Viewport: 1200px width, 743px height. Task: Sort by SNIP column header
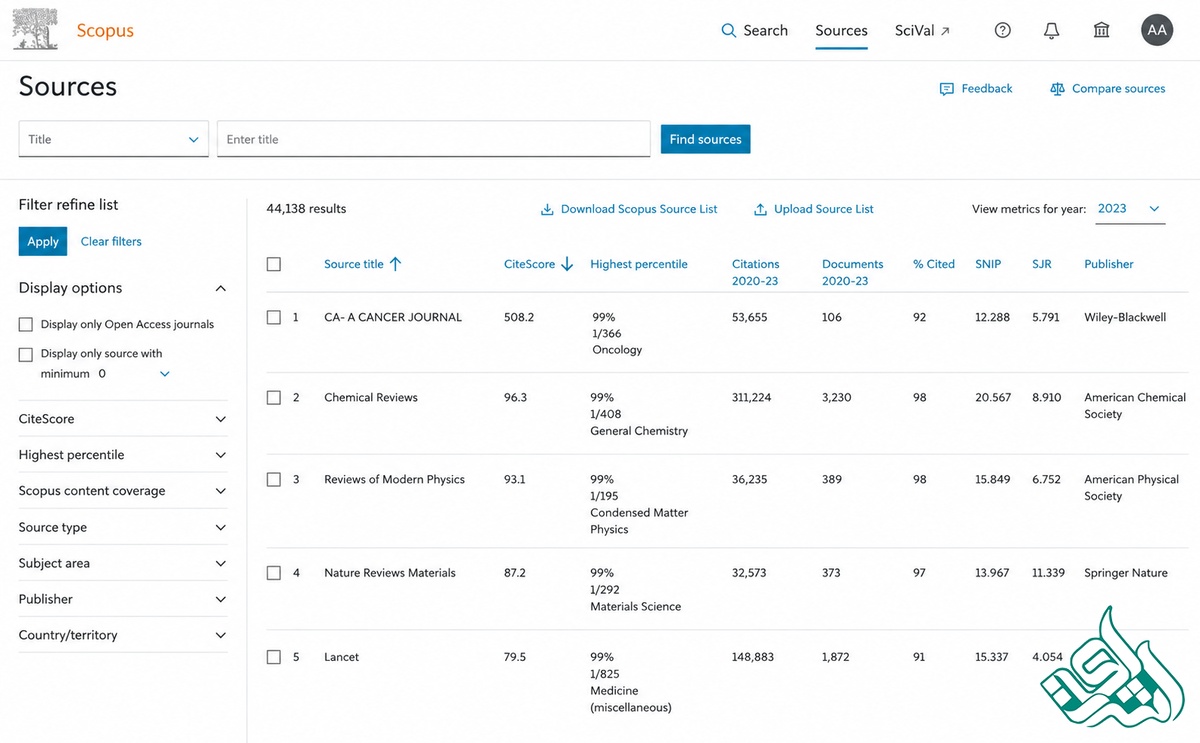pyautogui.click(x=987, y=264)
